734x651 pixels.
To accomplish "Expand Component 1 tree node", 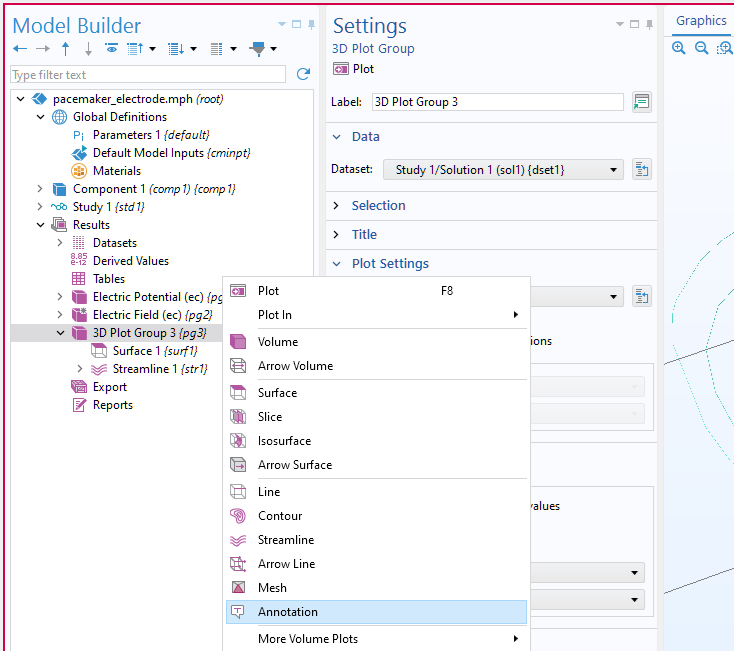I will point(40,189).
